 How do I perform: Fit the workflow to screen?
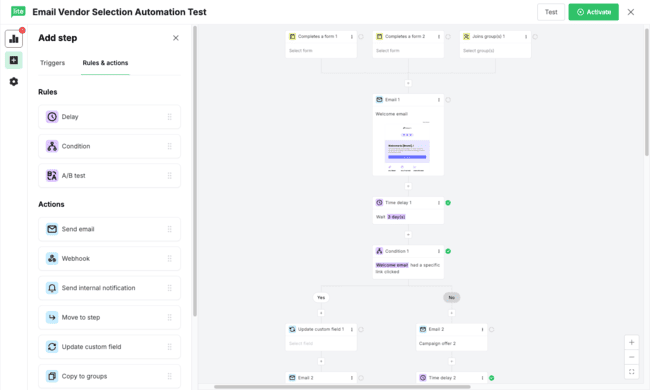(631, 372)
